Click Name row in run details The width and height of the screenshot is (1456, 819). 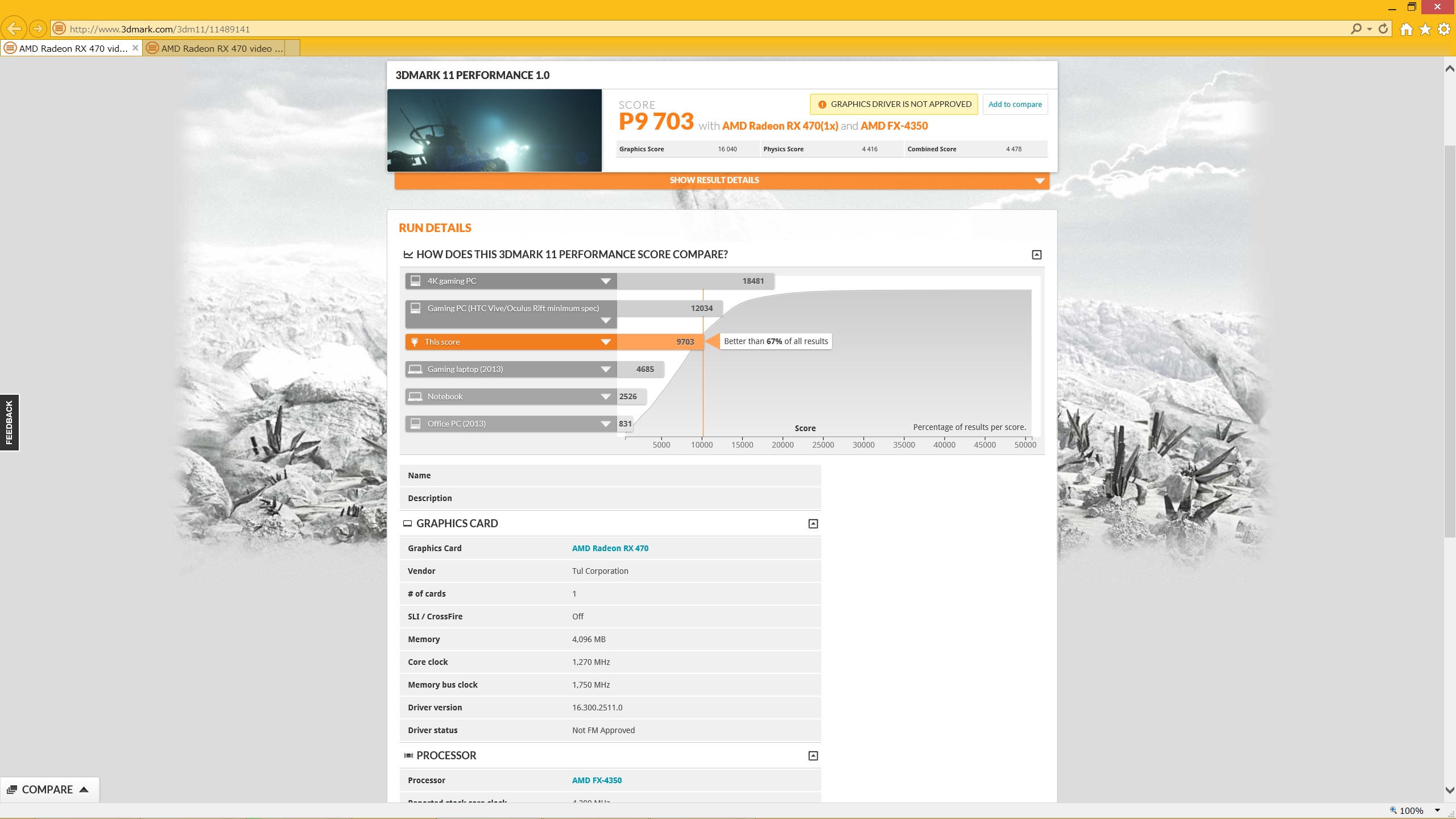coord(610,475)
